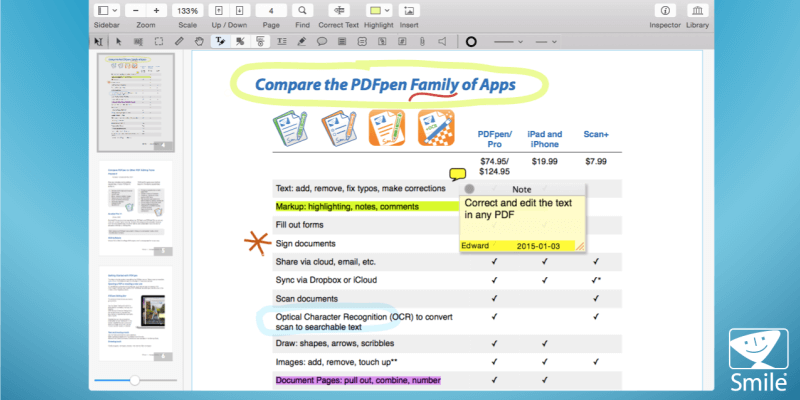Click the purple 'Document Pages' highlighted row
Image resolution: width=800 pixels, height=400 pixels.
tap(358, 380)
